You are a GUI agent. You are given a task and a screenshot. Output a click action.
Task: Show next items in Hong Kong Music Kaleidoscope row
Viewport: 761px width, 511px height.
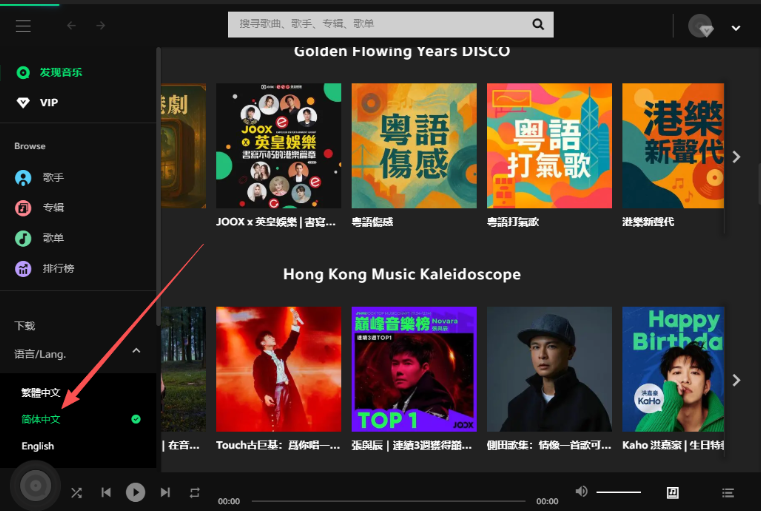736,380
